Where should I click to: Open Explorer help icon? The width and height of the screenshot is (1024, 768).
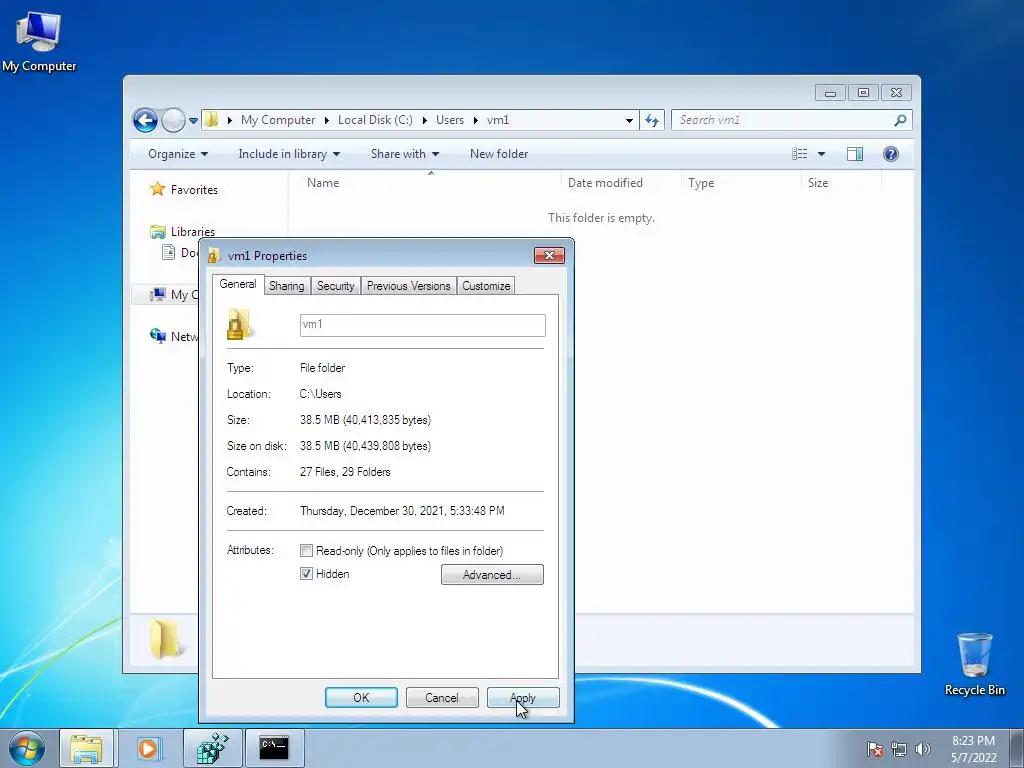[x=891, y=154]
